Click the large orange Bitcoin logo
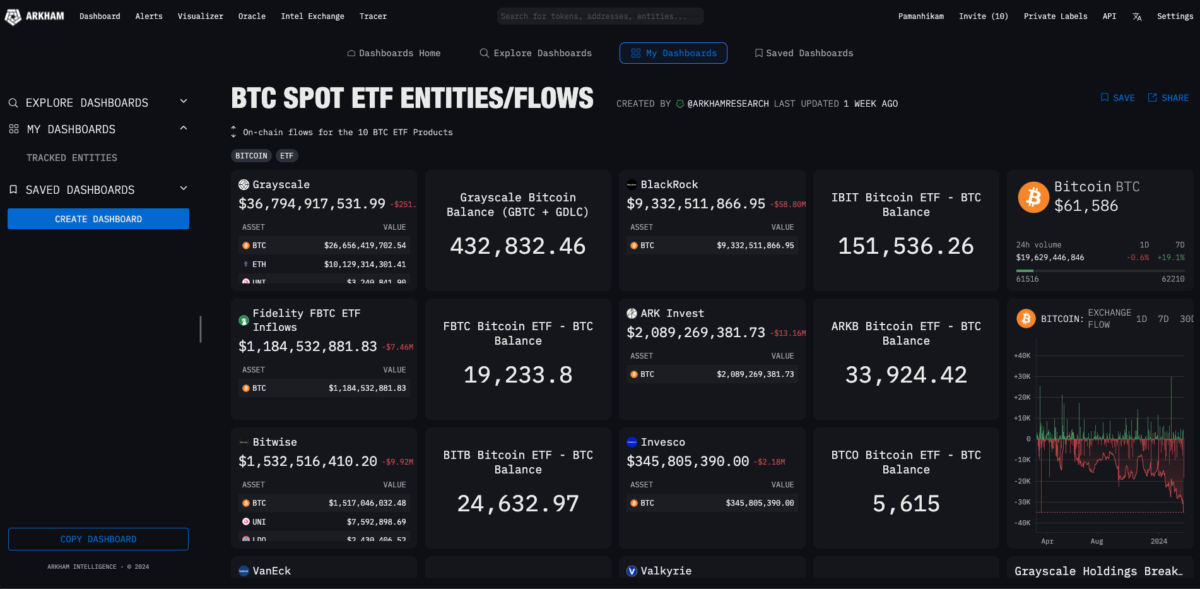The height and width of the screenshot is (589, 1200). coord(1033,197)
